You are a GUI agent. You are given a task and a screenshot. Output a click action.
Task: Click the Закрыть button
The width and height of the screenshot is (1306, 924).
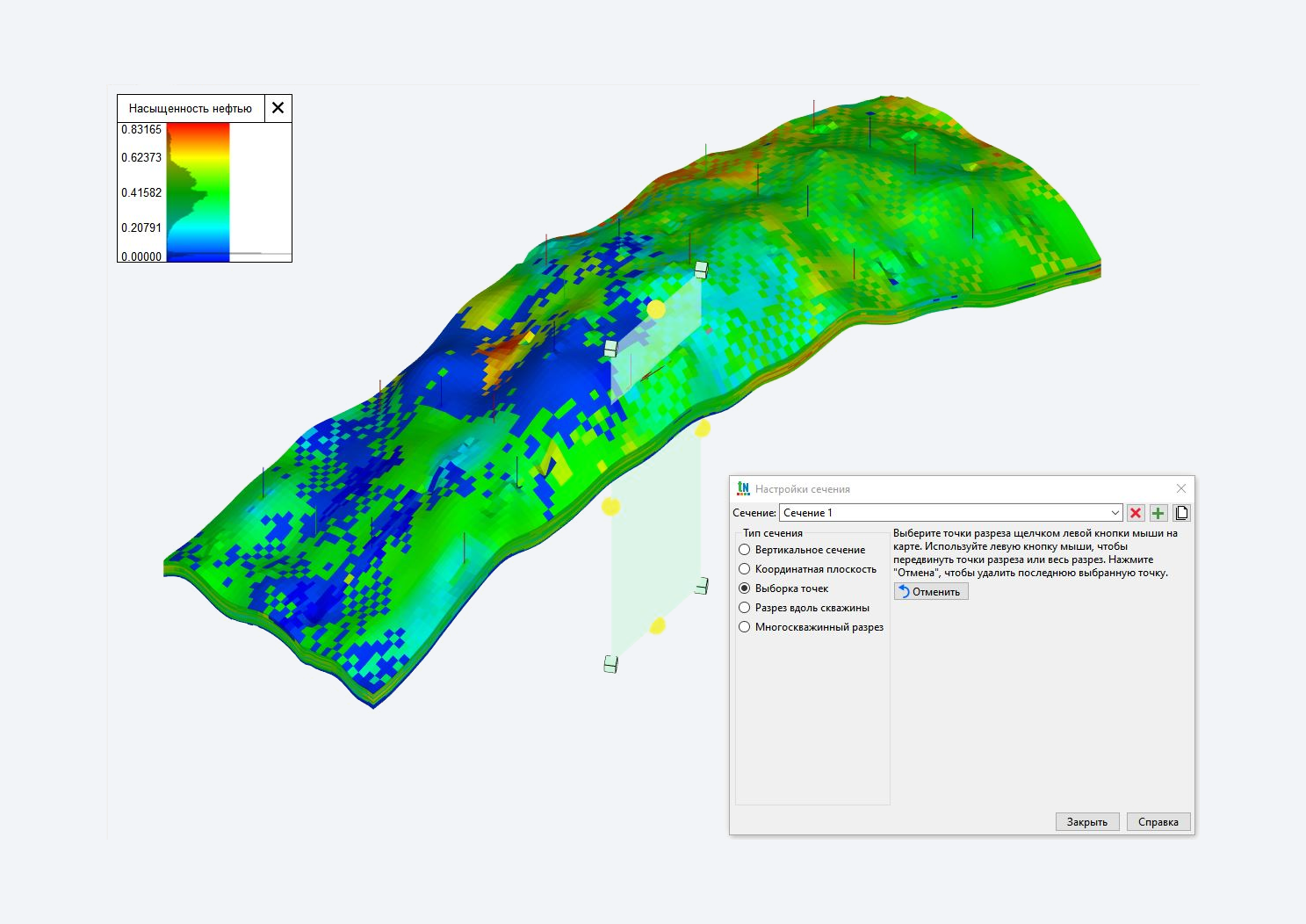(x=1087, y=822)
